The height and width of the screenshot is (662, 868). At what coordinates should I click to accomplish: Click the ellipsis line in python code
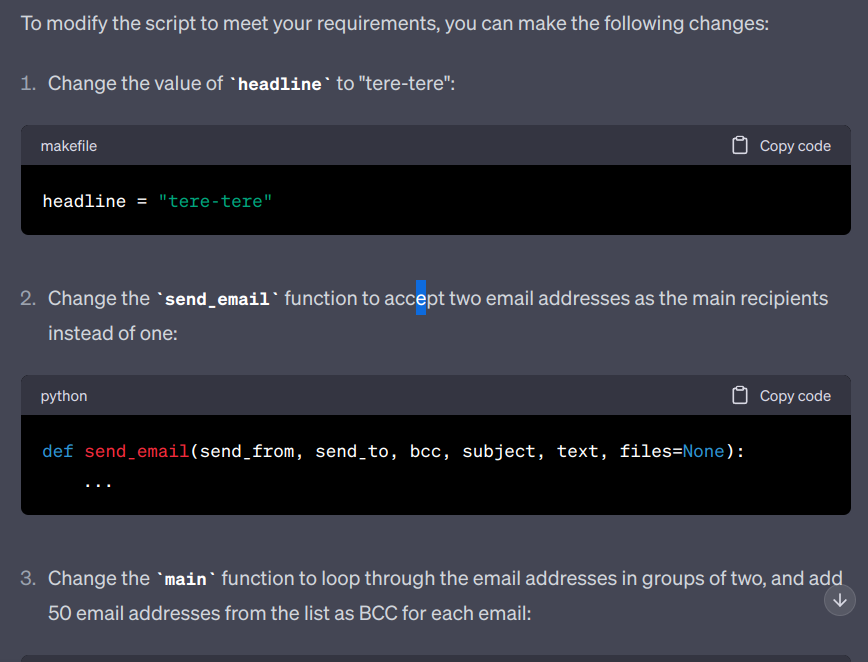coord(99,482)
